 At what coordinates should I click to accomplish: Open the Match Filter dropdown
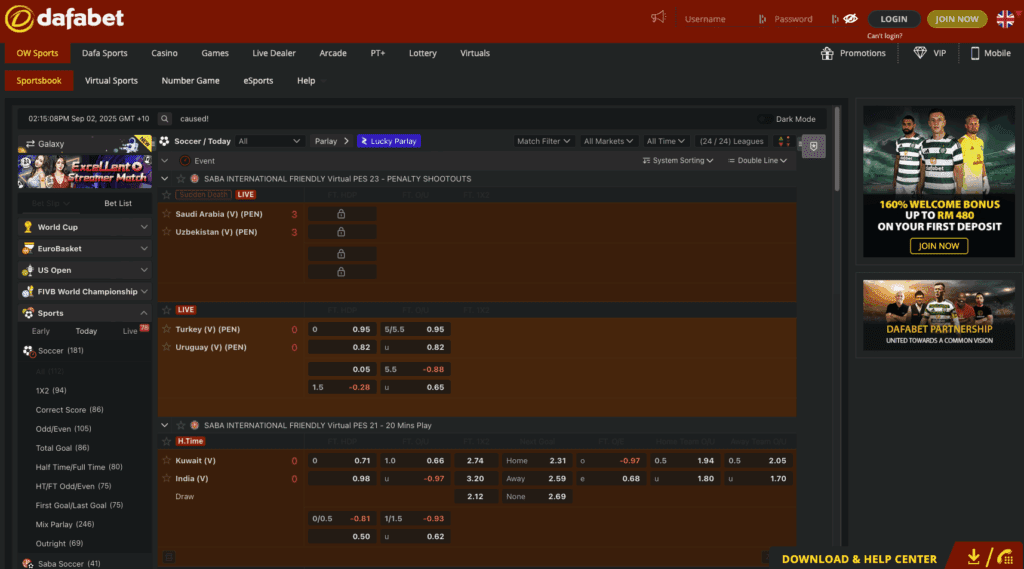pyautogui.click(x=543, y=141)
